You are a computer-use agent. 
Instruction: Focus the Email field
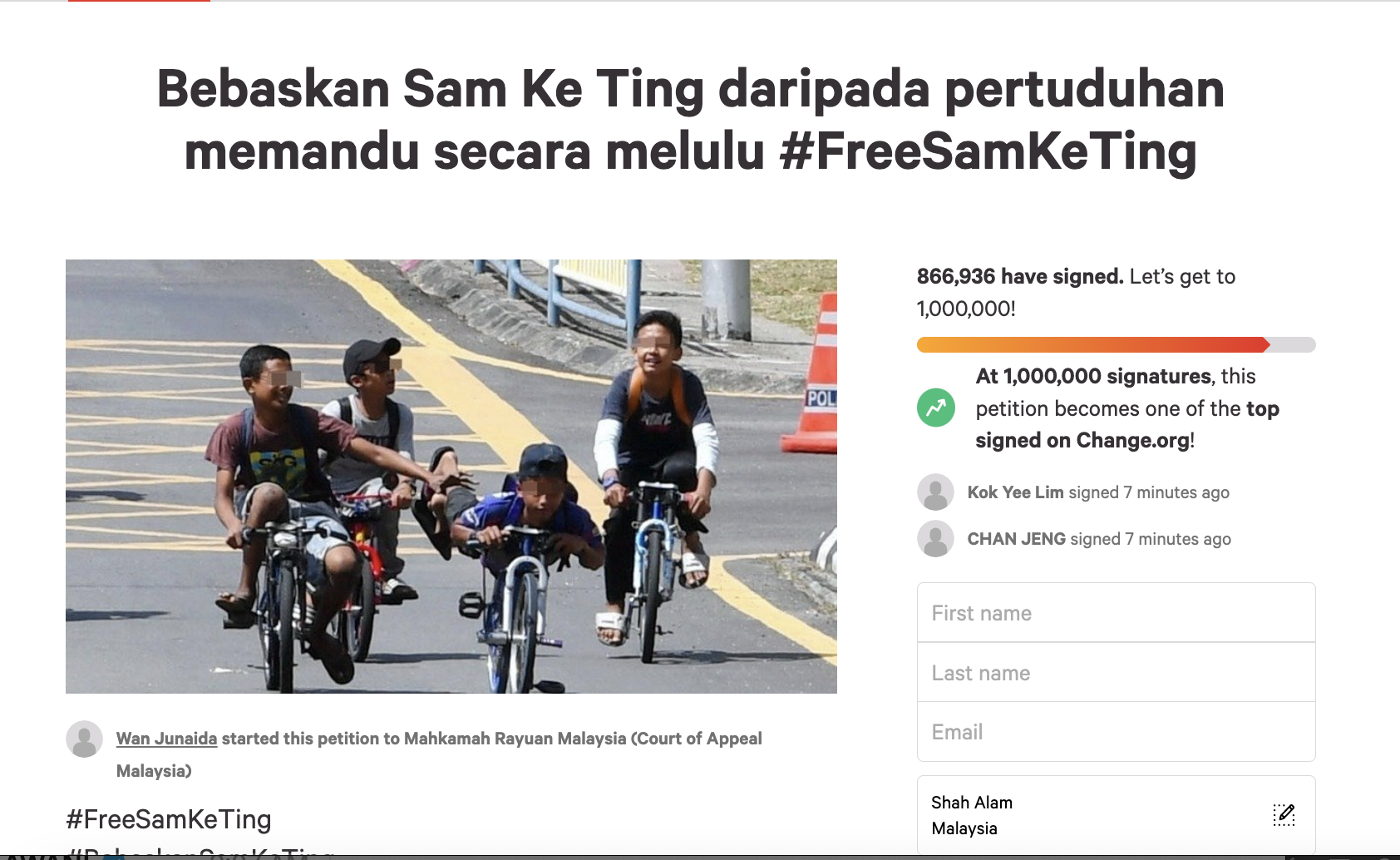[1116, 732]
